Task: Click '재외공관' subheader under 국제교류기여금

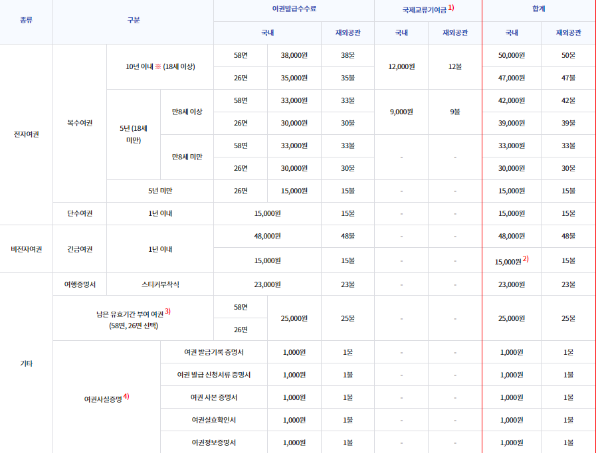Action: coord(455,33)
